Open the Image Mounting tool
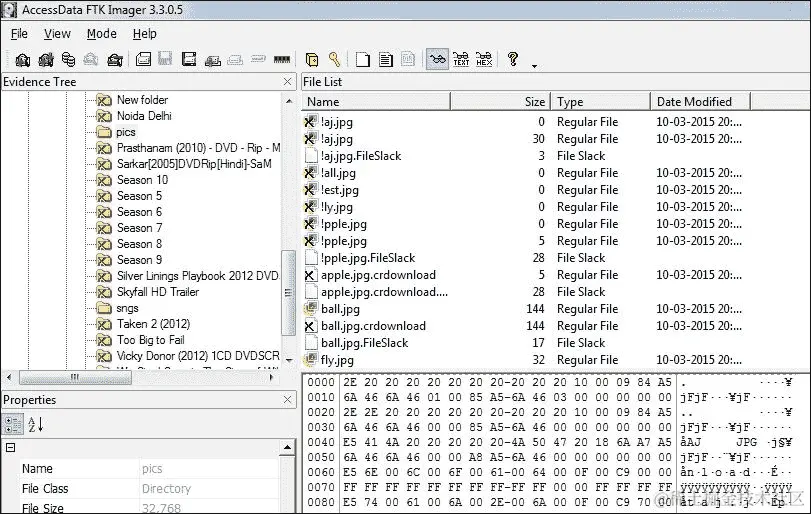Screen dimensions: 811x514 pos(68,60)
